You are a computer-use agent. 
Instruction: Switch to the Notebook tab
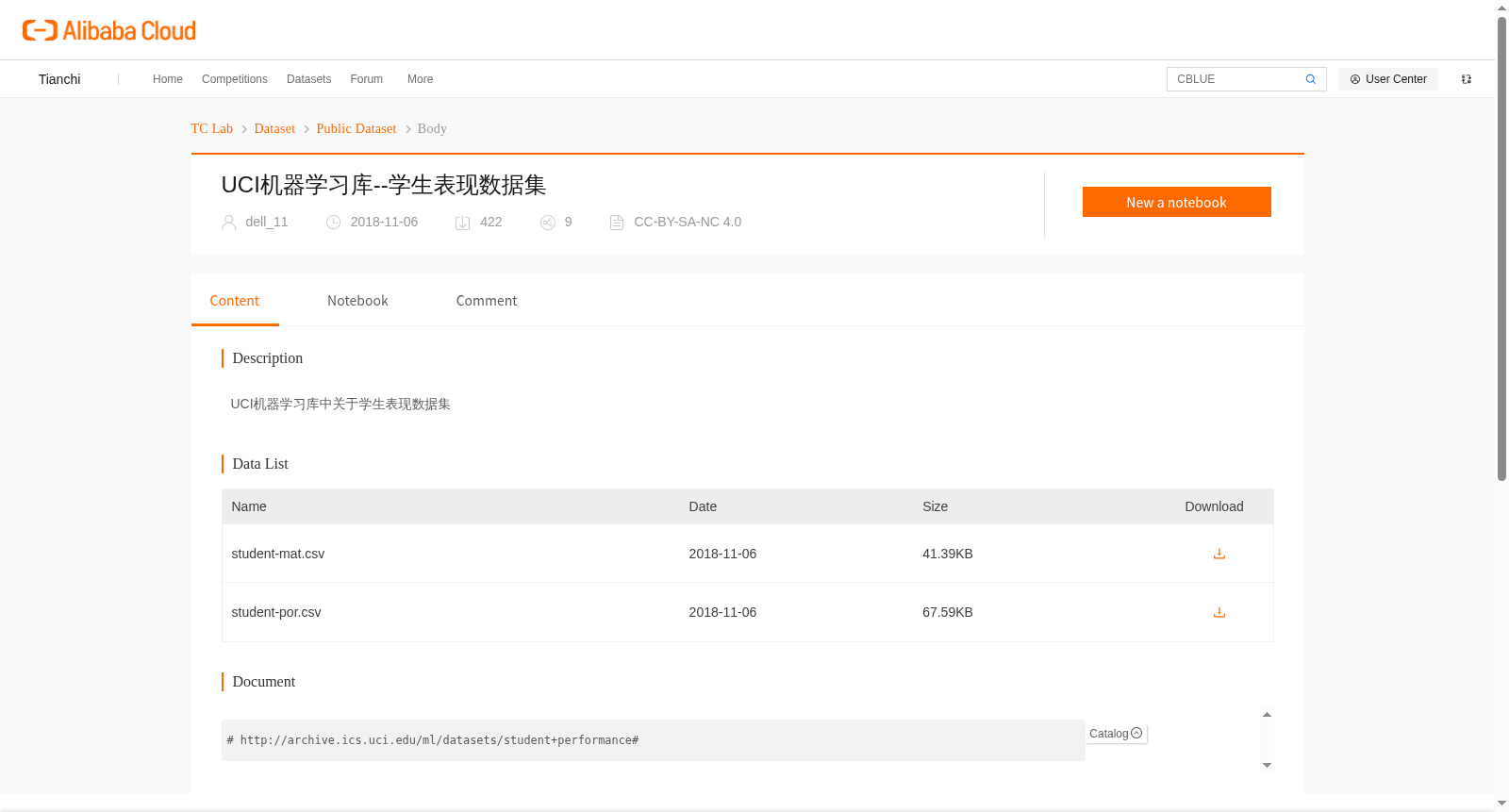[x=357, y=301]
